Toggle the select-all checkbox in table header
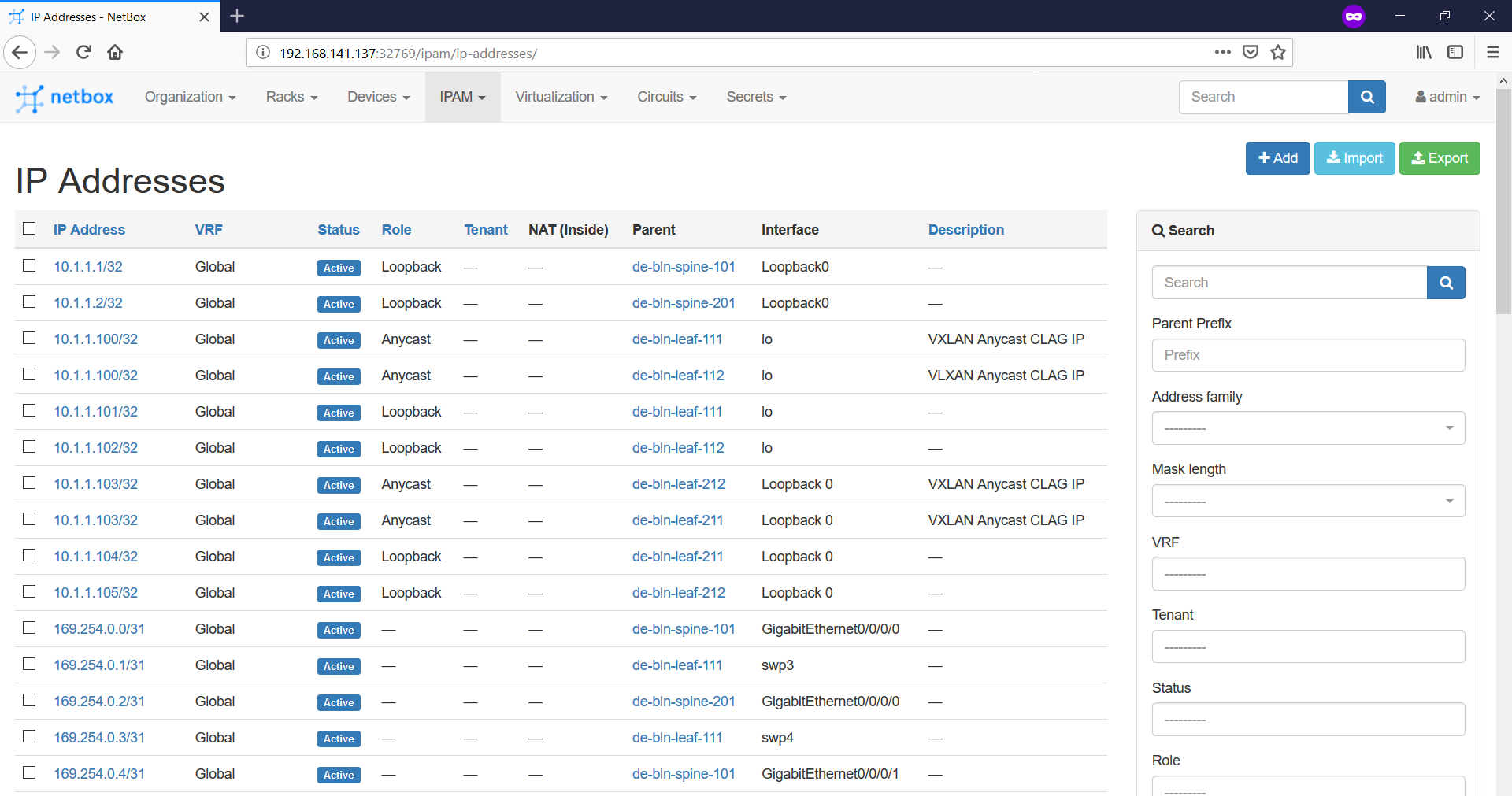1512x796 pixels. tap(30, 228)
